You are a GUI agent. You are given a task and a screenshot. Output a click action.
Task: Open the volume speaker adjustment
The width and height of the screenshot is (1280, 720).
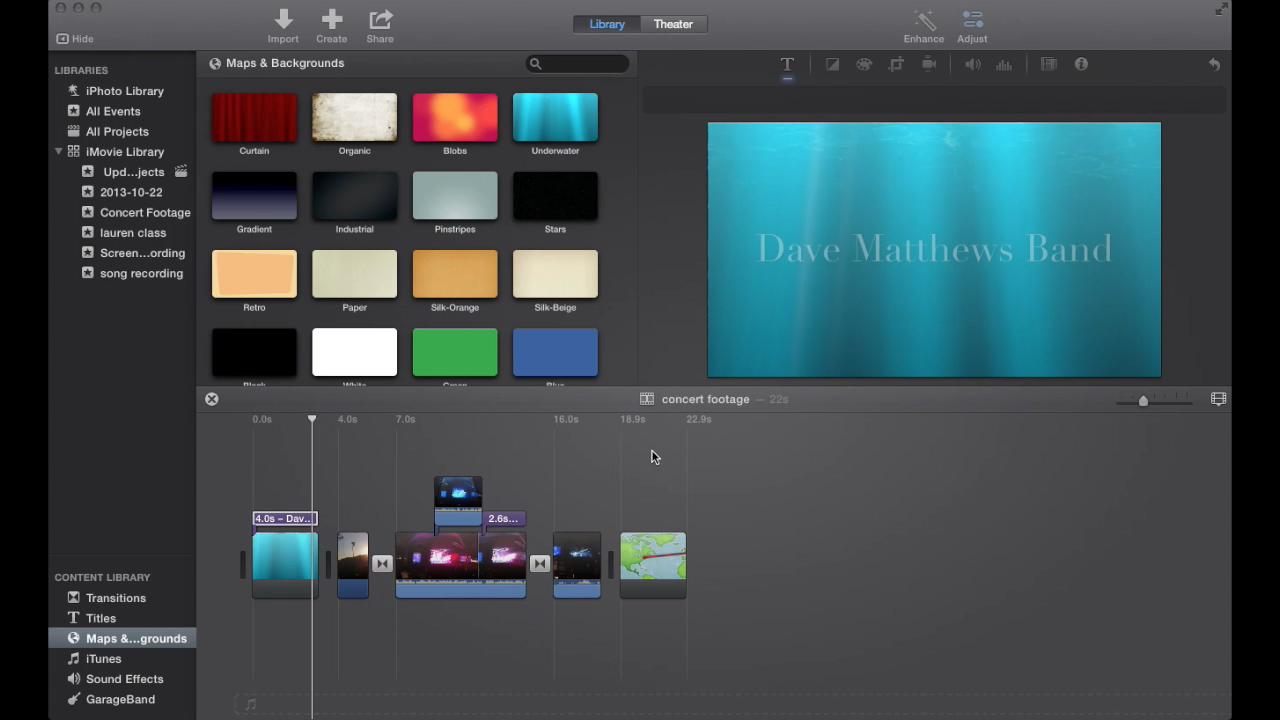(972, 64)
